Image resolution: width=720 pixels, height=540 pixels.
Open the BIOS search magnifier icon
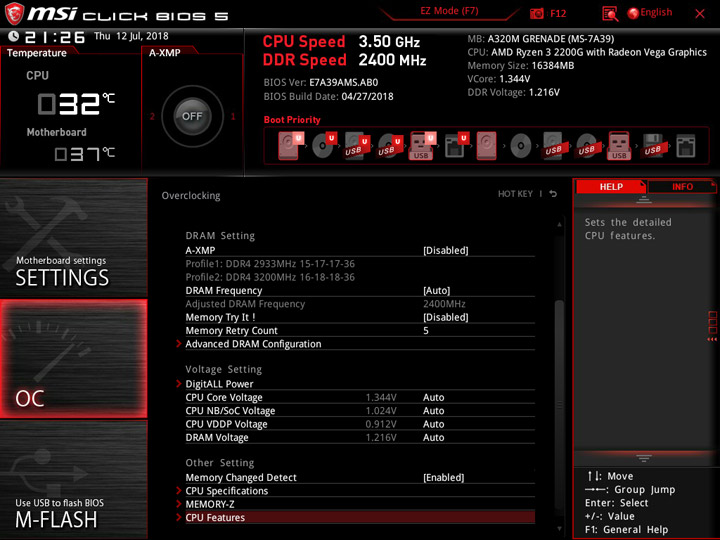610,14
